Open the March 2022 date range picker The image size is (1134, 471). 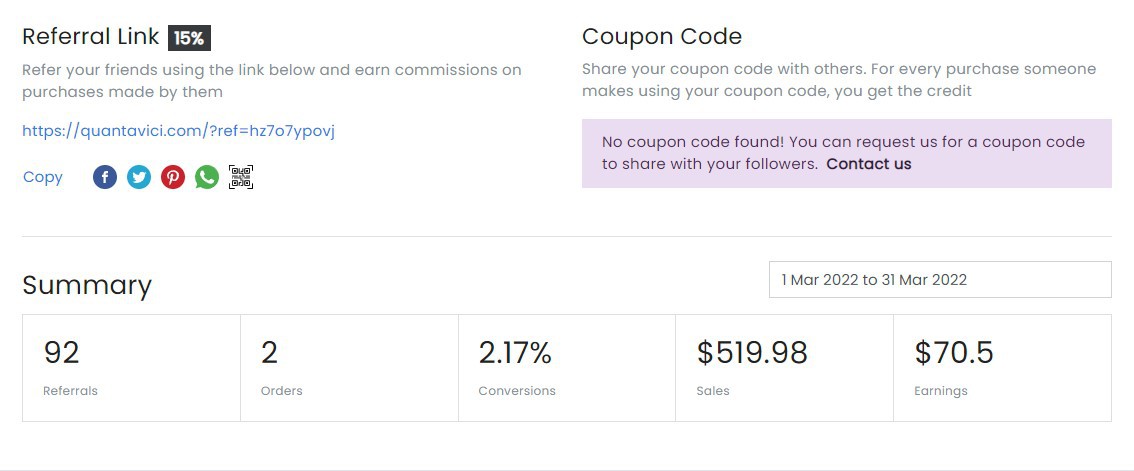pos(940,279)
